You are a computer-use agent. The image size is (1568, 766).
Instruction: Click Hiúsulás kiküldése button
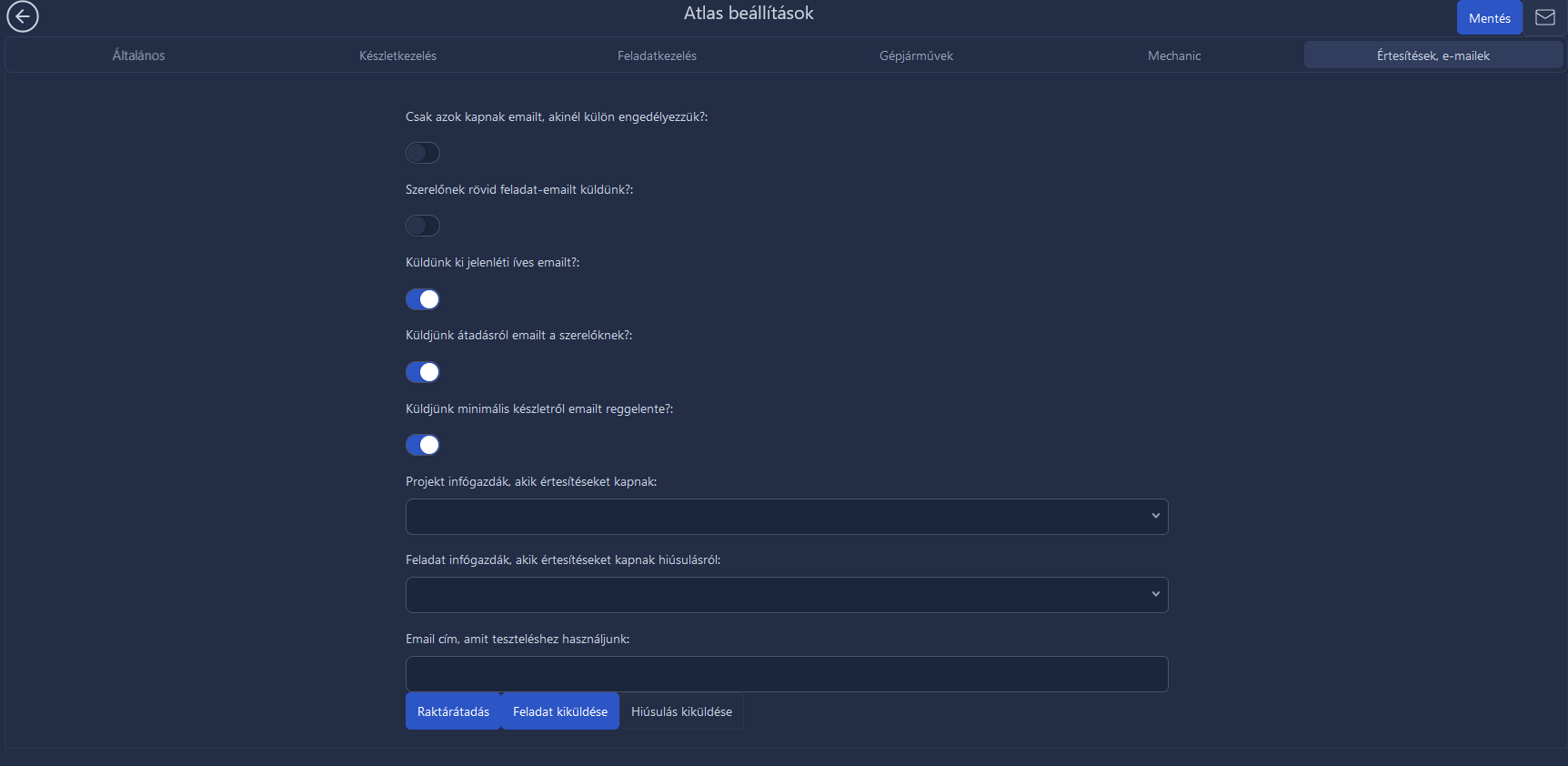[681, 711]
